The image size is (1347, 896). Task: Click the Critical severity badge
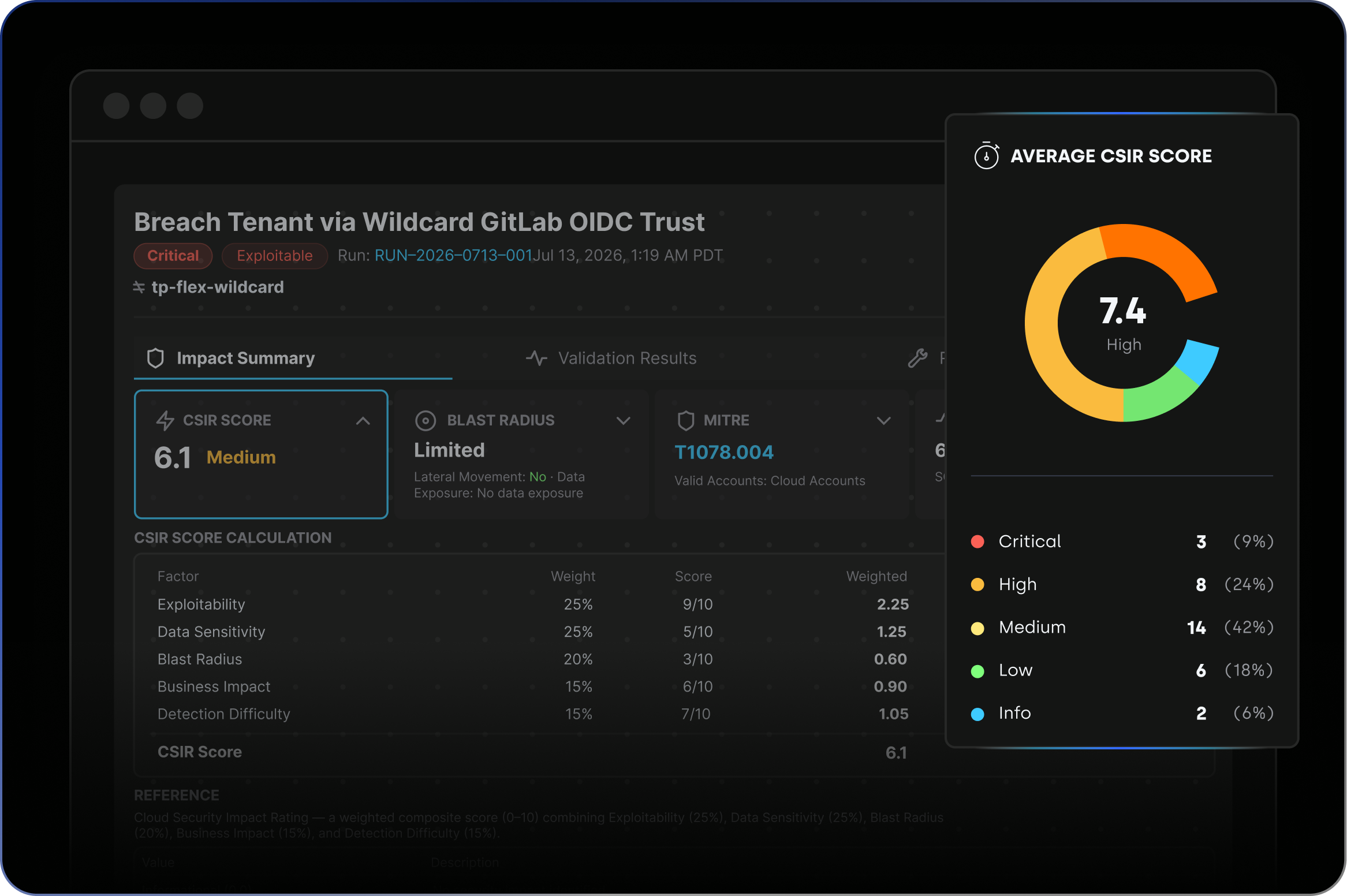[173, 256]
